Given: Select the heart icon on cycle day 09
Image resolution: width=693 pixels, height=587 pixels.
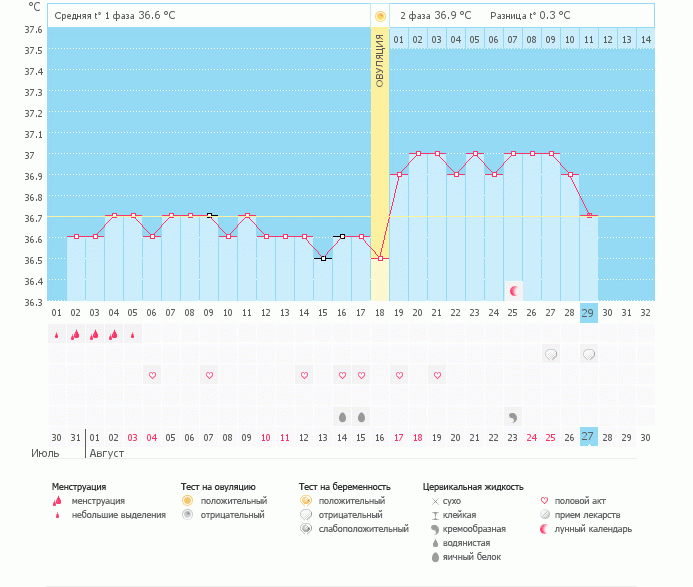Looking at the screenshot, I should pos(209,375).
